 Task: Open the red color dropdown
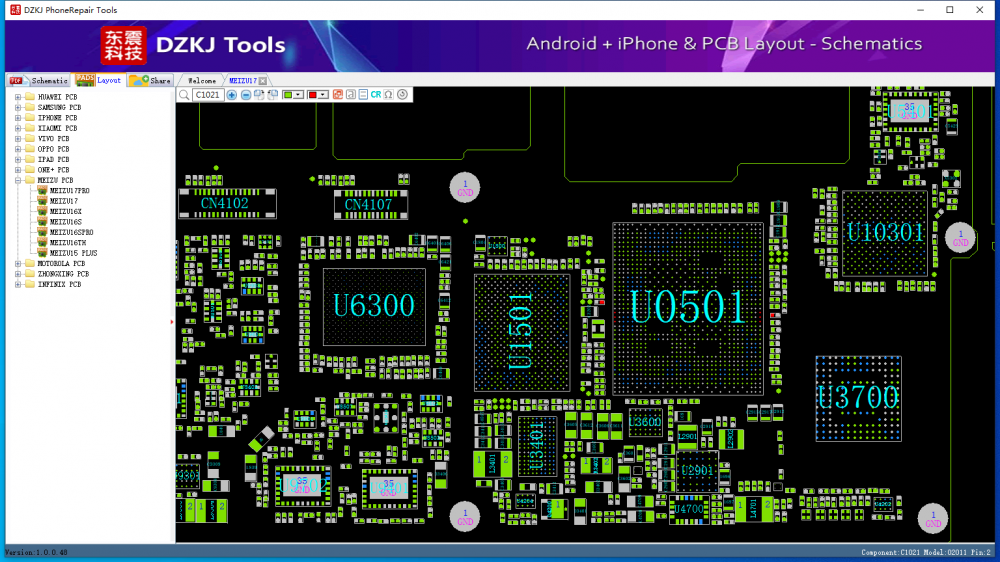[324, 94]
